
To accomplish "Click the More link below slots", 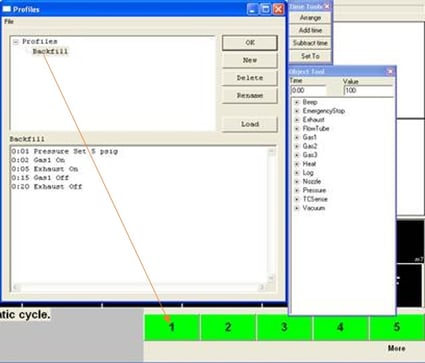I will pos(397,348).
